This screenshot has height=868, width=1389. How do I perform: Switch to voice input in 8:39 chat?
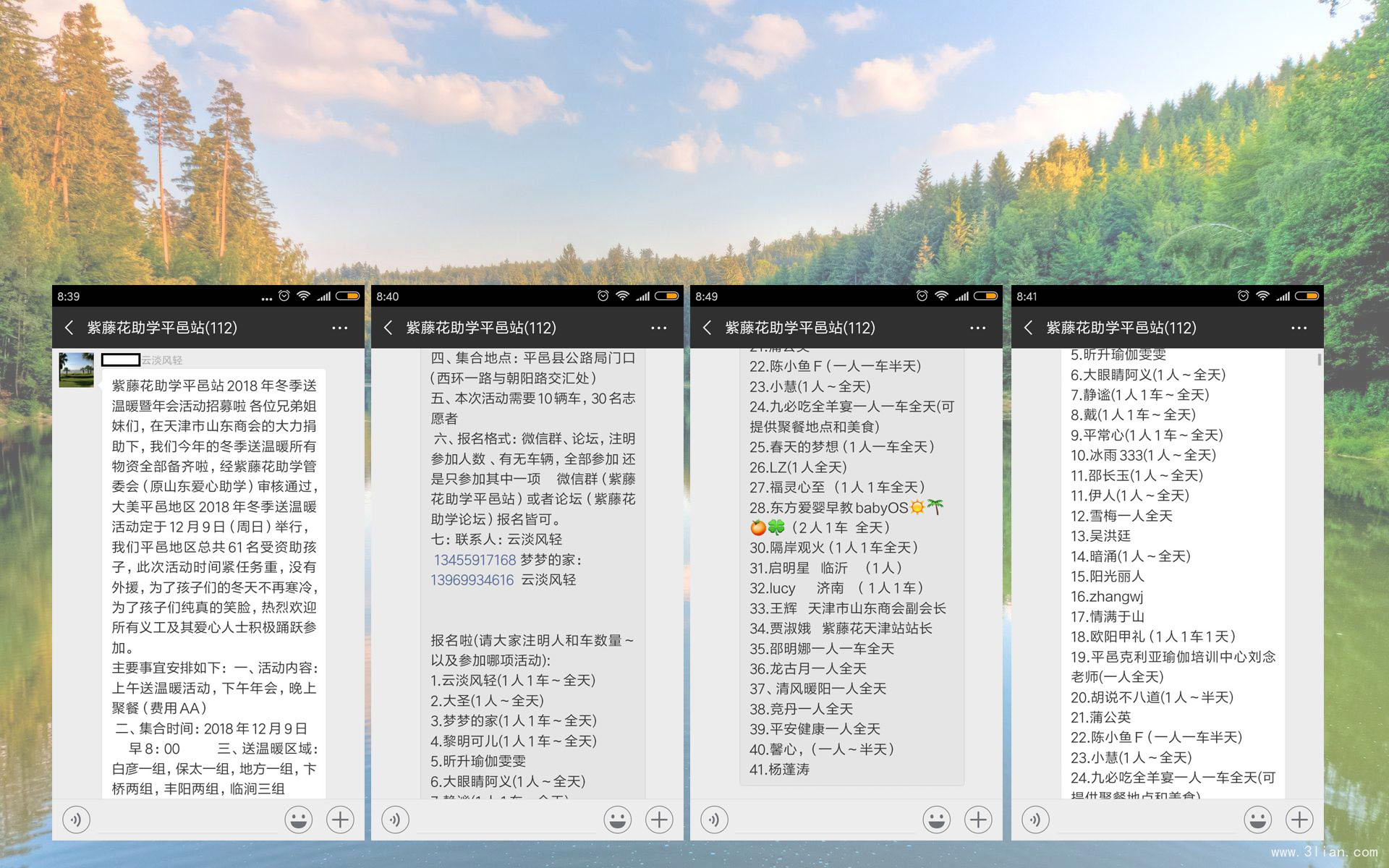tap(77, 820)
